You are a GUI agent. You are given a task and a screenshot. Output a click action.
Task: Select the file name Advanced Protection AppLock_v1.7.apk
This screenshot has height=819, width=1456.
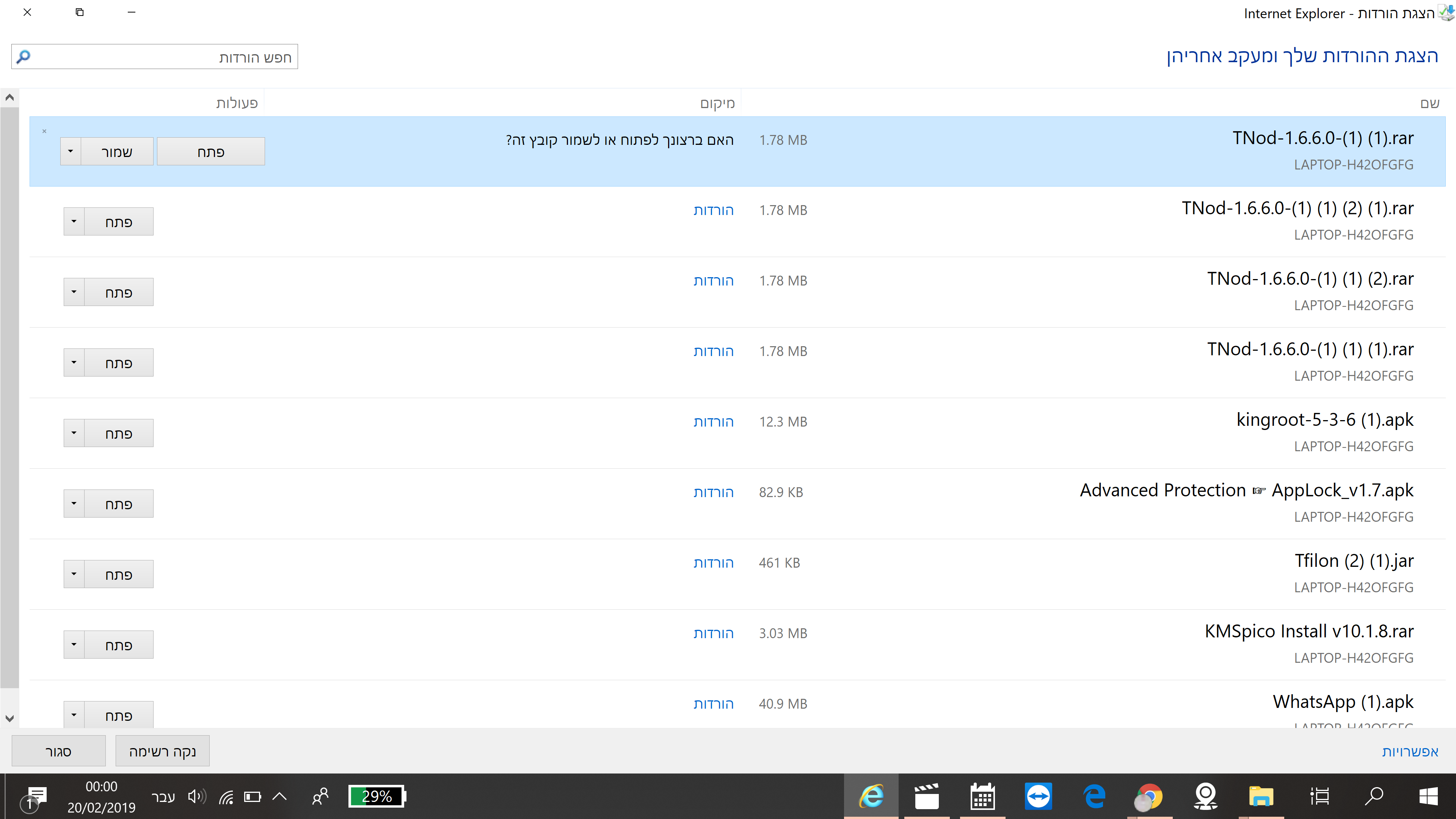(x=1247, y=490)
